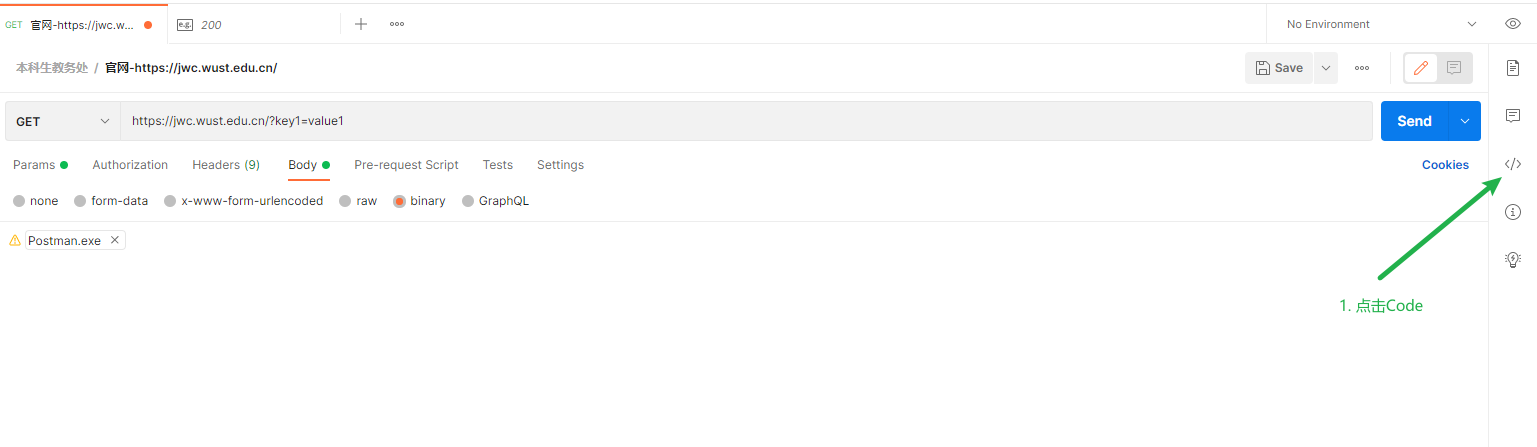Switch to comment mode icon

click(x=1454, y=68)
